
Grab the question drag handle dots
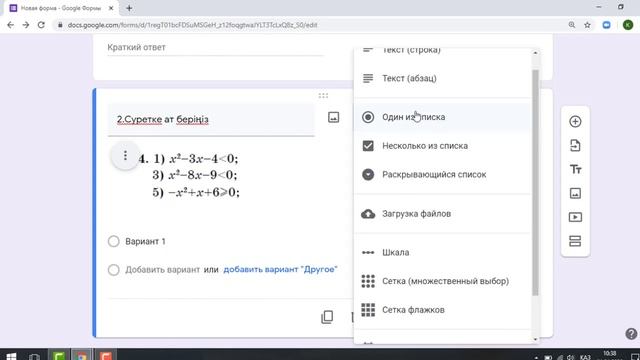(323, 96)
